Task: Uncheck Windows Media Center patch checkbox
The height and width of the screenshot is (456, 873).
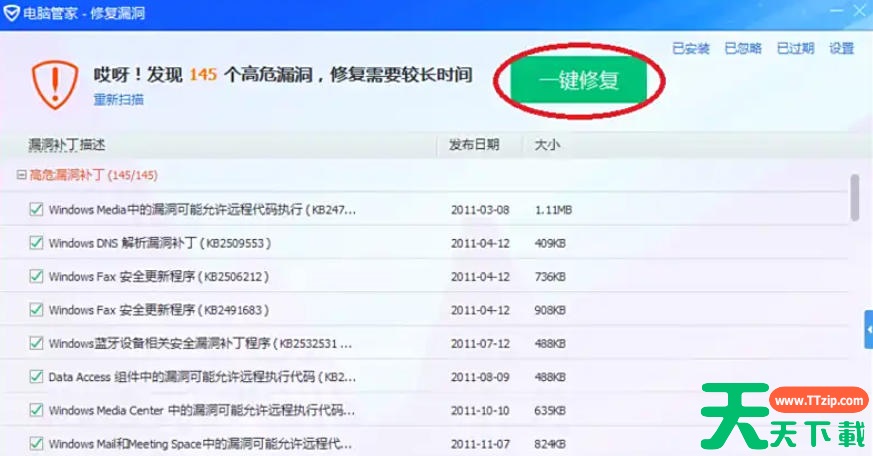Action: (36, 410)
